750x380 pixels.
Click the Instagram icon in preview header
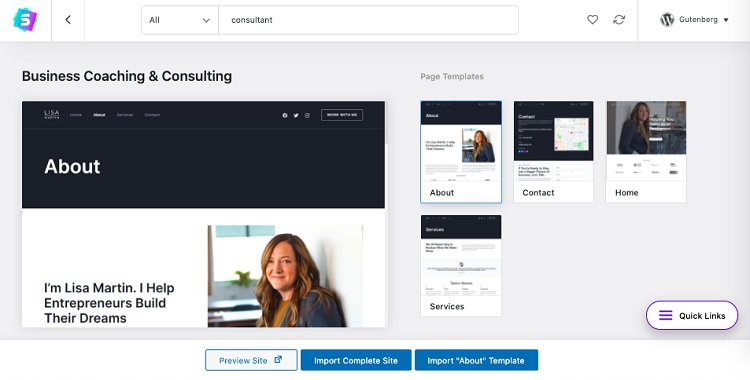tap(307, 115)
